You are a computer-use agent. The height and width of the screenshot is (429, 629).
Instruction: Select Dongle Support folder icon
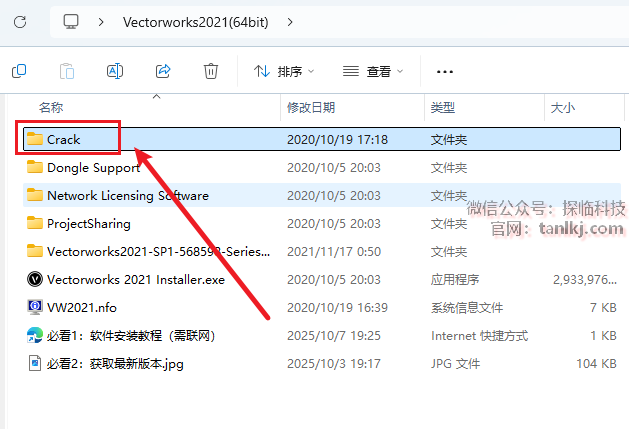[35, 167]
